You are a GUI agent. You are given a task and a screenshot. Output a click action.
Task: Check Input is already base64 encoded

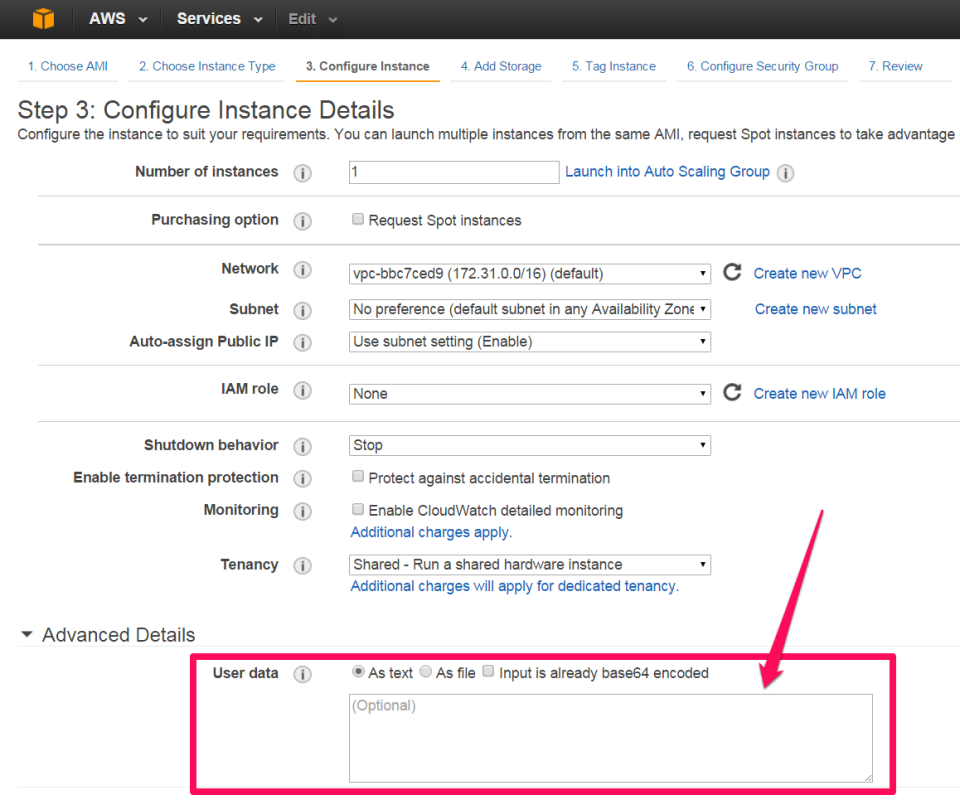tap(488, 671)
